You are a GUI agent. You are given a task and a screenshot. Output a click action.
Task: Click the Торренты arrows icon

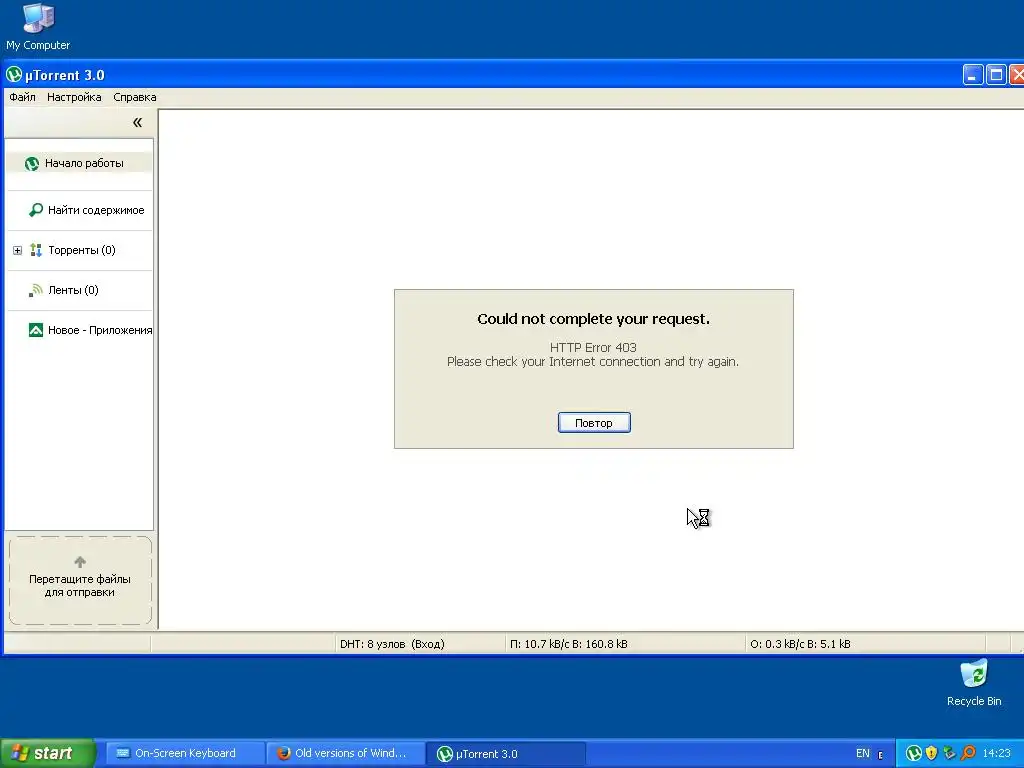coord(36,250)
